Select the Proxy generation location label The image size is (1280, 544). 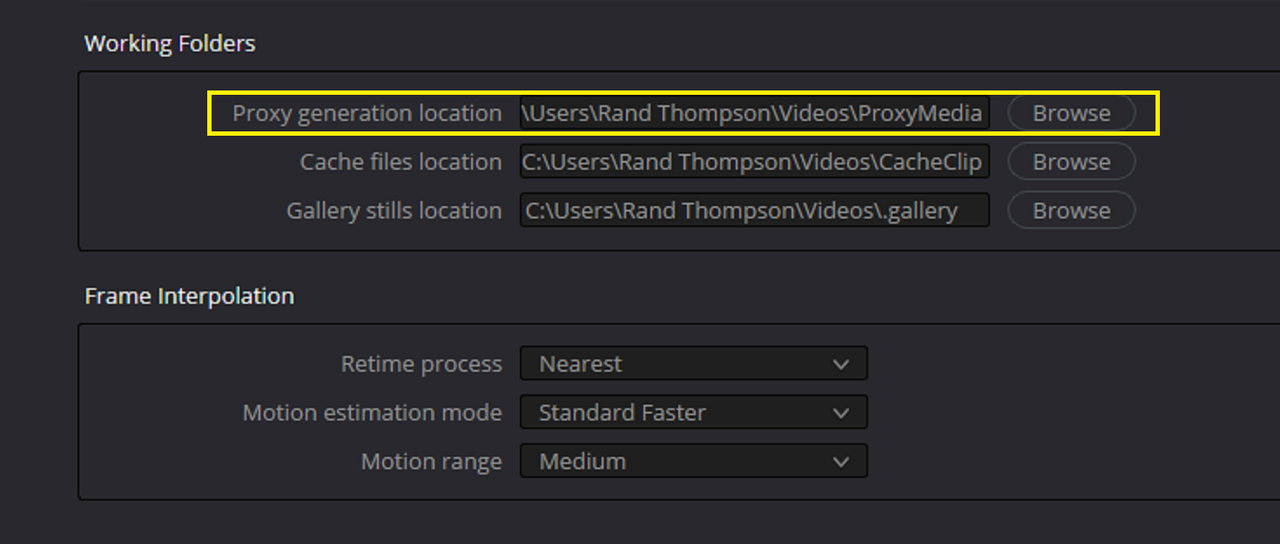coord(367,114)
